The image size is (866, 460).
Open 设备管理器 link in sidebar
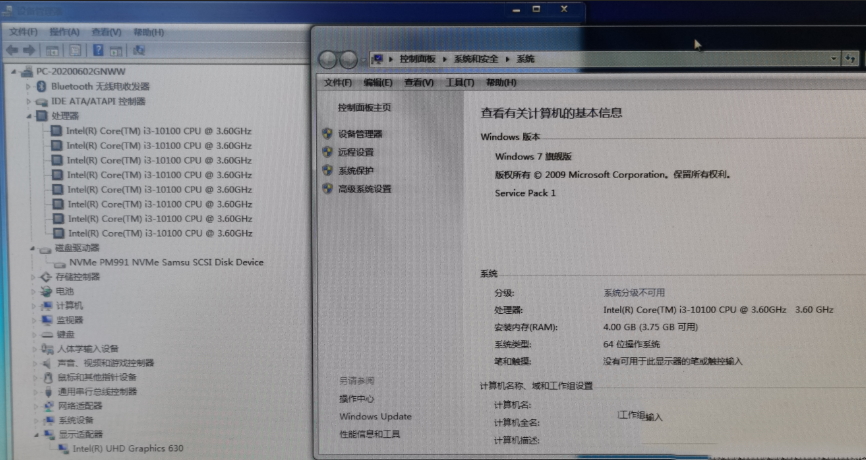click(360, 134)
